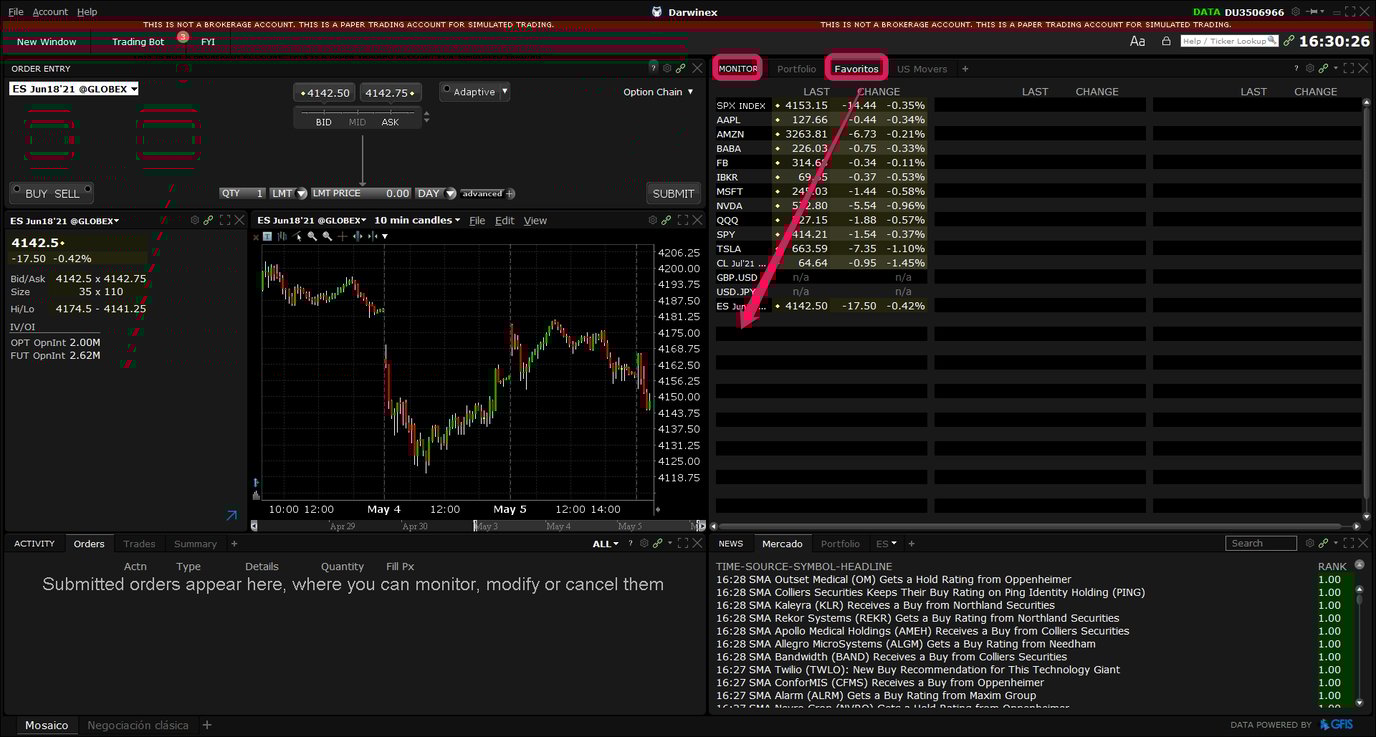Viewport: 1376px width, 737px height.
Task: Open the Aa font size adjuster
Action: pyautogui.click(x=1137, y=41)
